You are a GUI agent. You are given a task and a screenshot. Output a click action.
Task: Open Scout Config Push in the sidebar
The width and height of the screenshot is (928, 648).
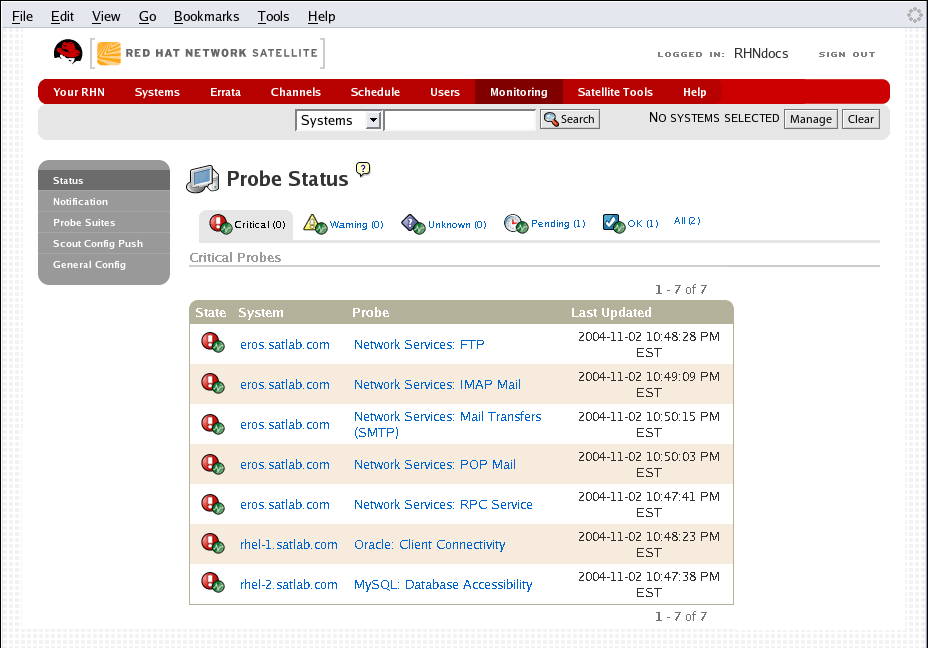[104, 243]
